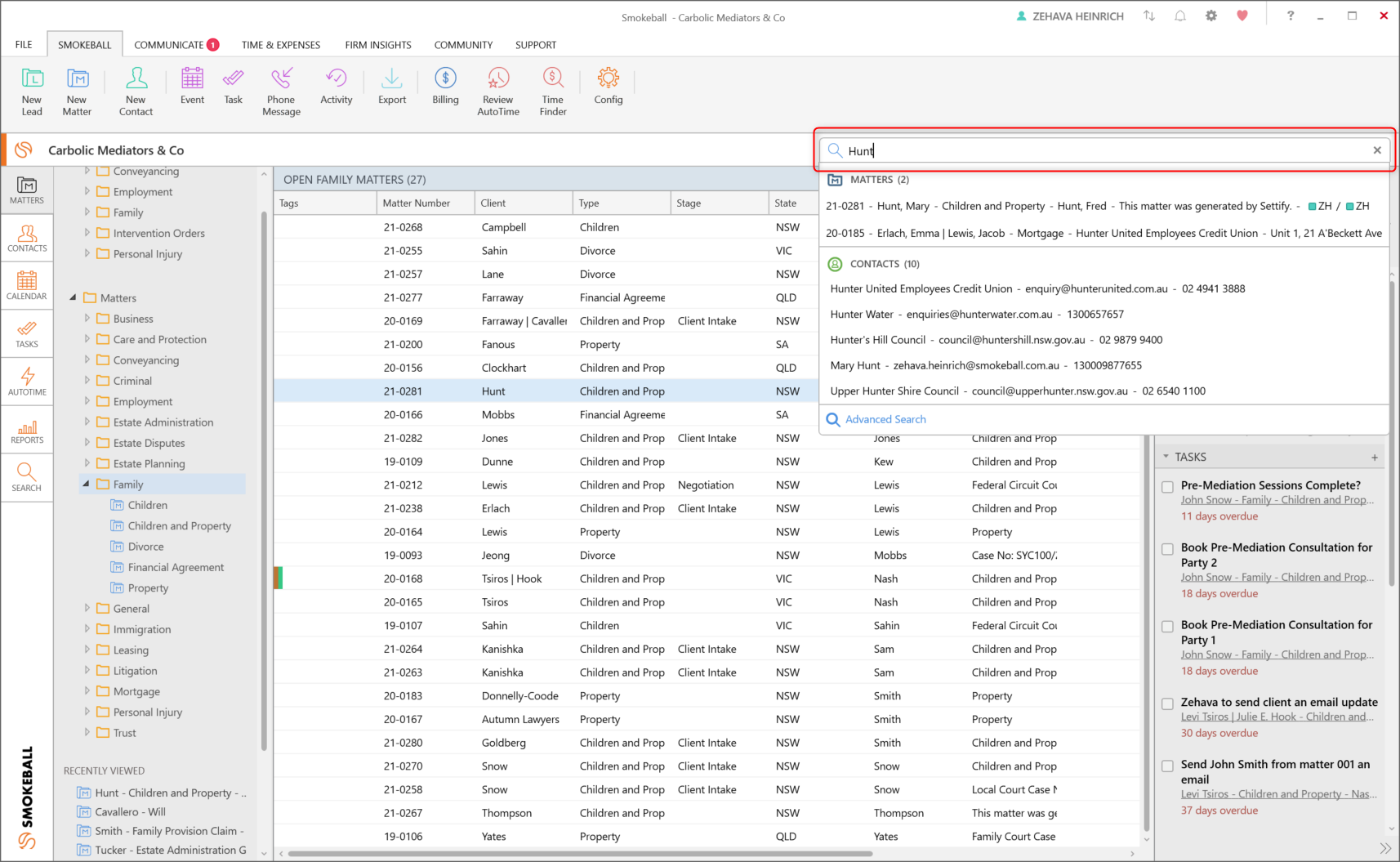Open the Firm Insights tab

pyautogui.click(x=378, y=45)
